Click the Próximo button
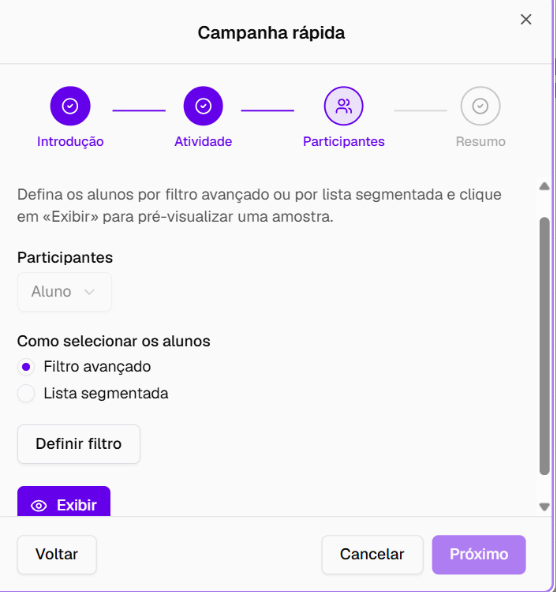The height and width of the screenshot is (592, 556). (x=479, y=555)
